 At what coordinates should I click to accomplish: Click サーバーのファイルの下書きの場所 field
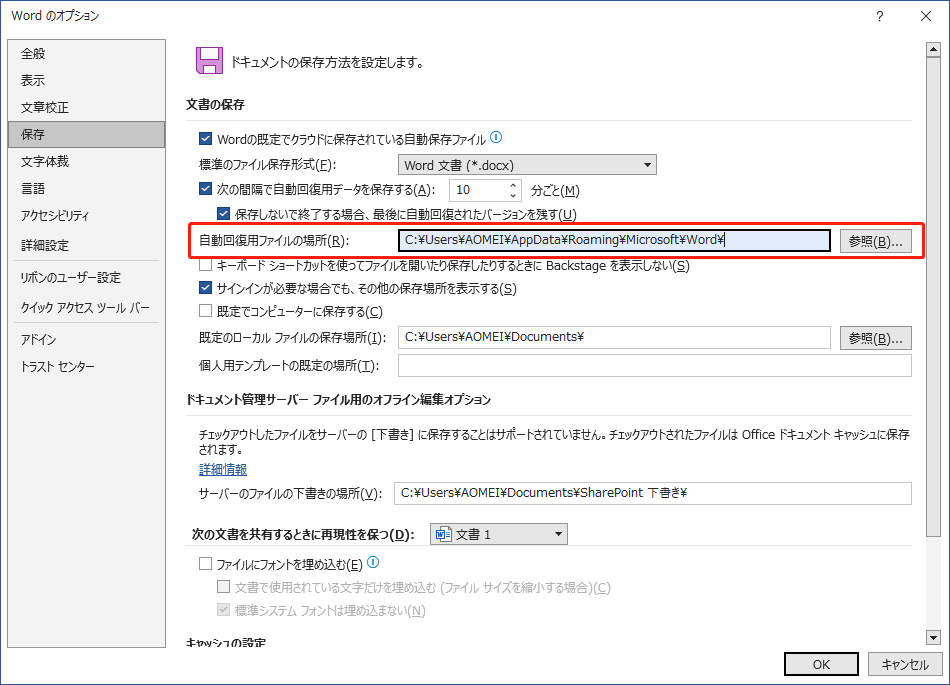pyautogui.click(x=653, y=493)
